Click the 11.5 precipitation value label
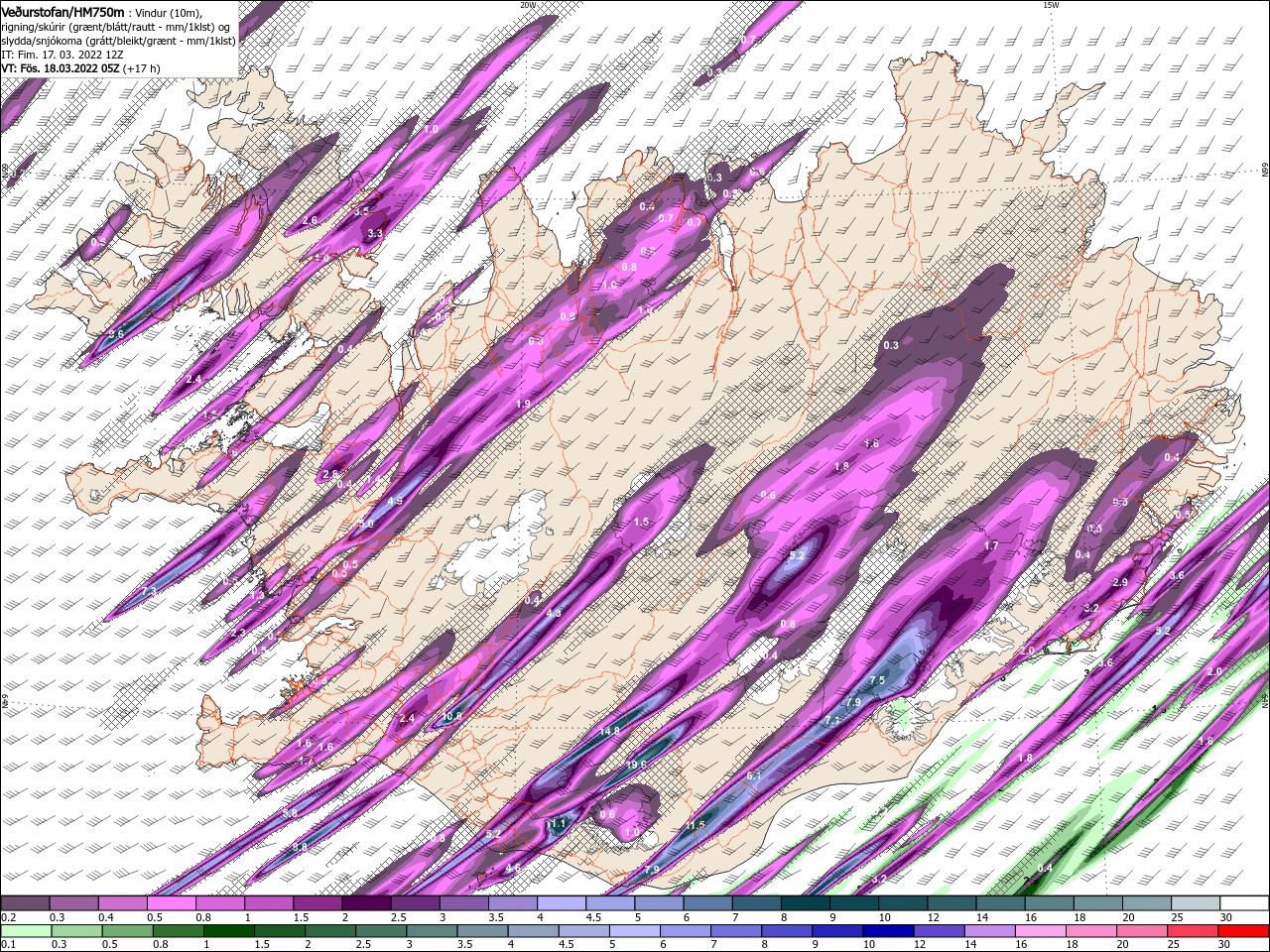 [695, 825]
